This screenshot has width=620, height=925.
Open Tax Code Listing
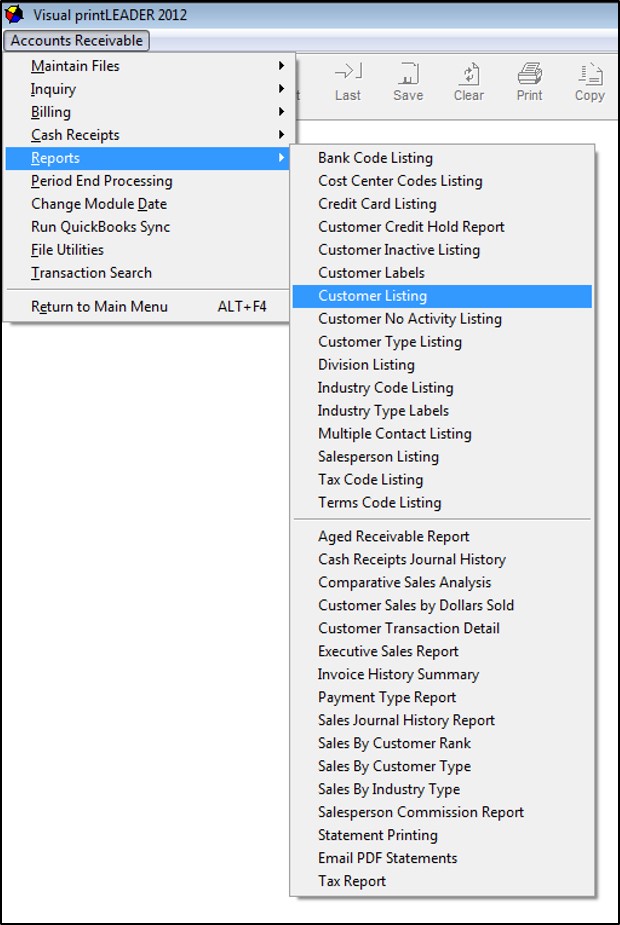[442, 480]
